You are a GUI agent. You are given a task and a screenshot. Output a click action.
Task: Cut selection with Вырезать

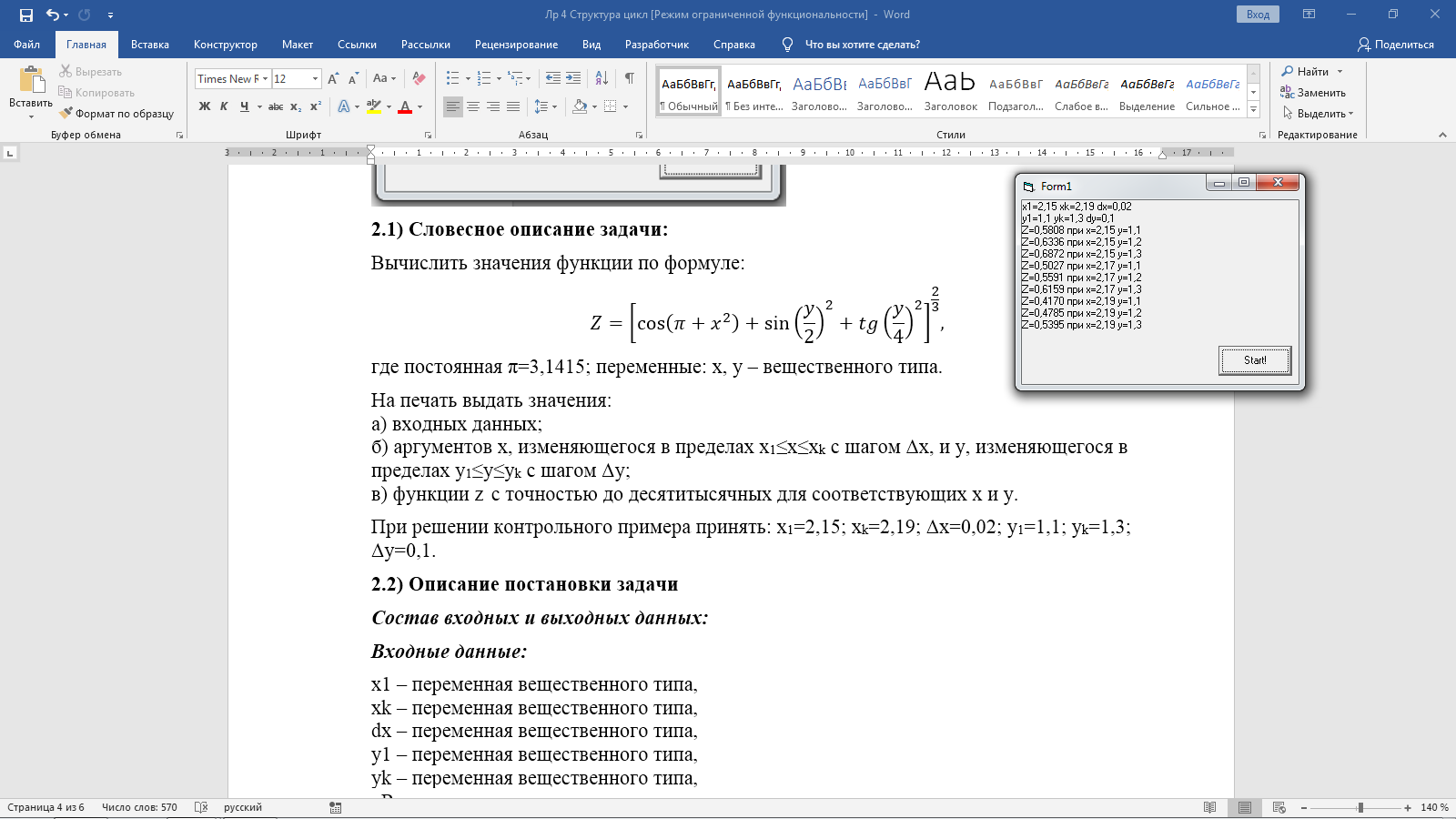91,71
